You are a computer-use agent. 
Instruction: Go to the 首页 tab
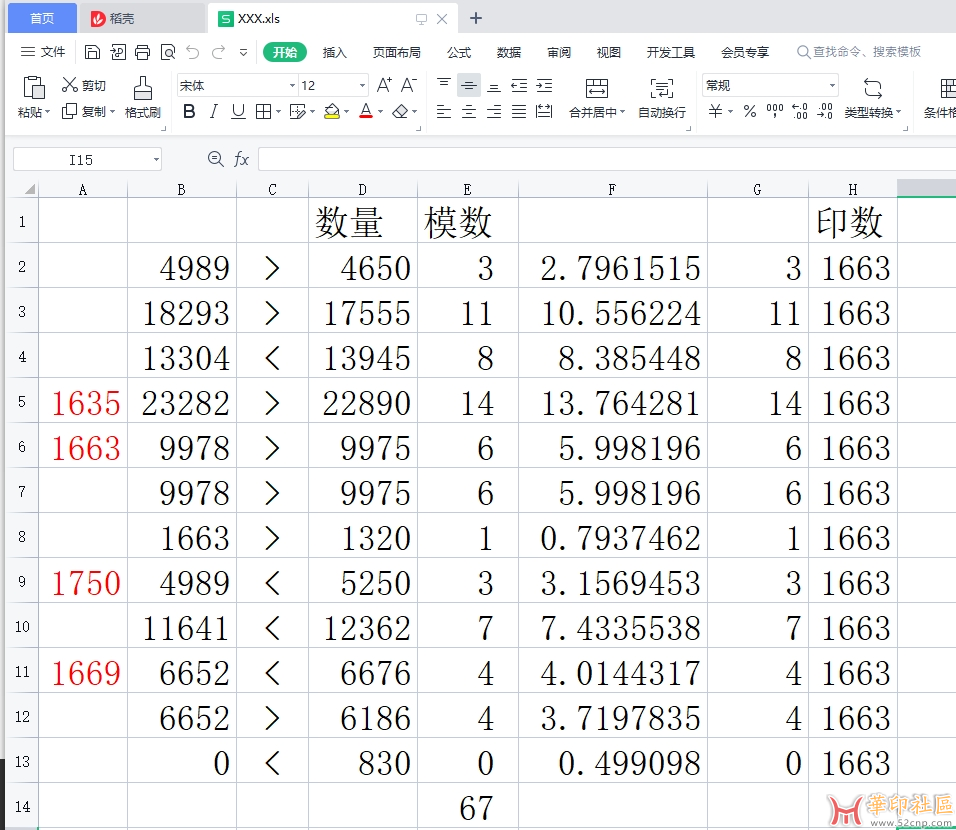(x=42, y=18)
